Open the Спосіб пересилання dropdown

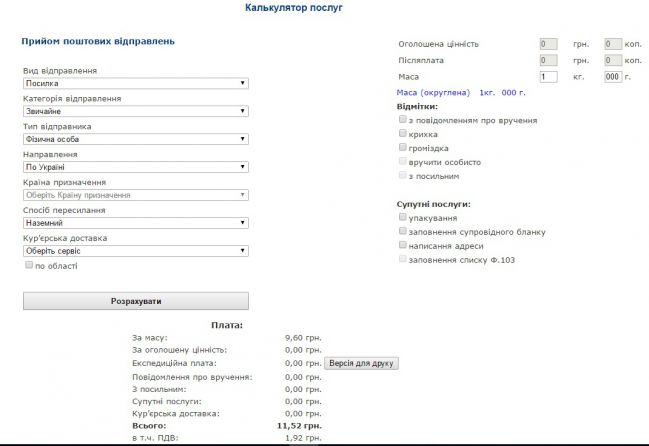pyautogui.click(x=135, y=223)
